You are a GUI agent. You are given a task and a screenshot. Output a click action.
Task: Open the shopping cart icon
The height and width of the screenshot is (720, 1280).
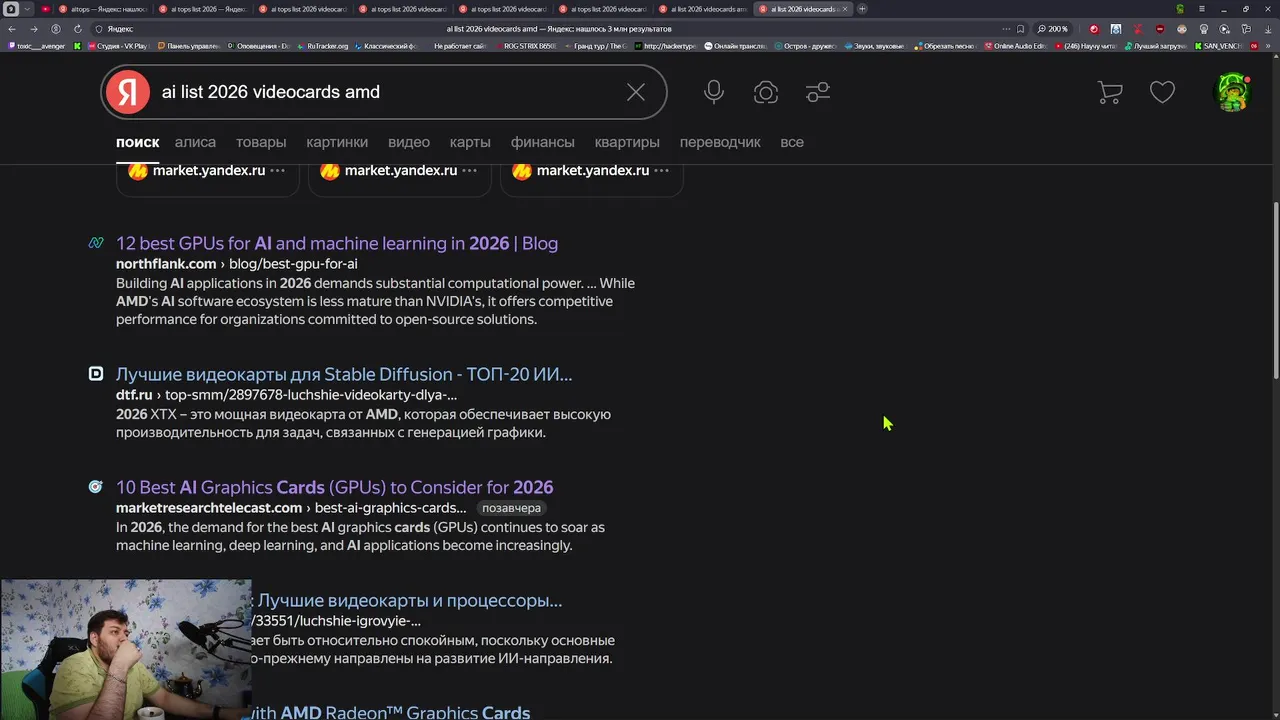(1110, 92)
